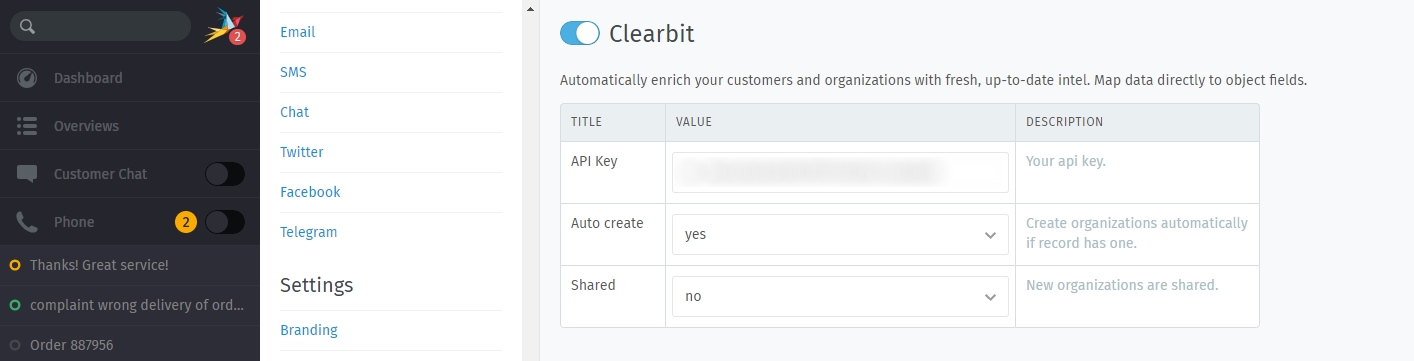Open the Twitter channel settings

tap(302, 152)
